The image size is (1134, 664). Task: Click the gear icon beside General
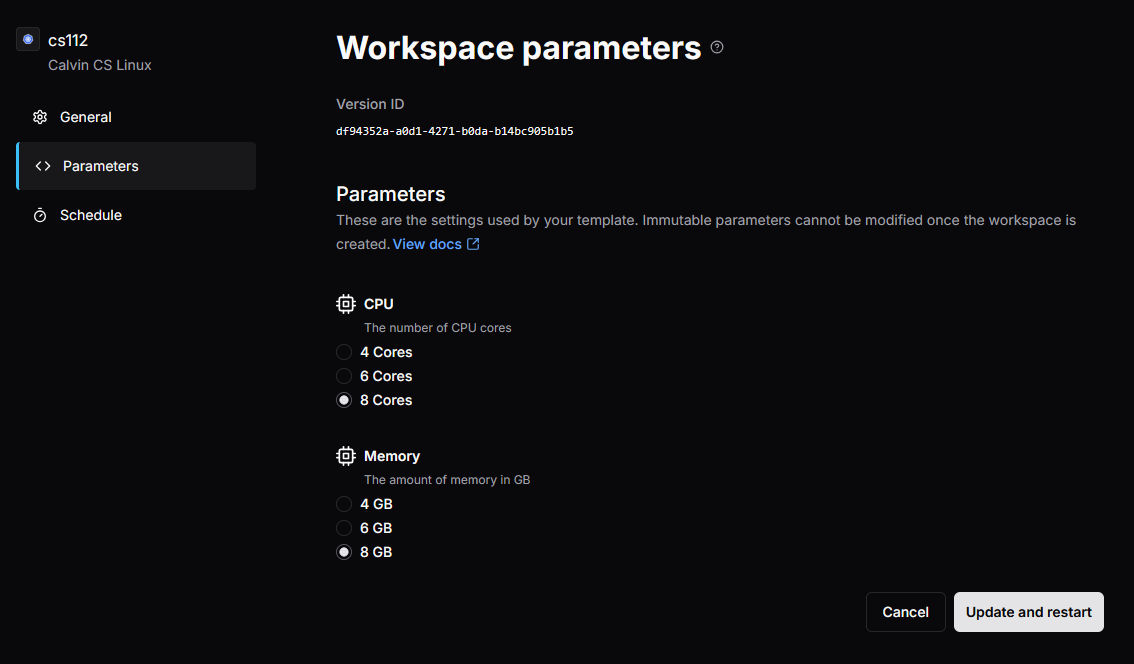pos(40,117)
